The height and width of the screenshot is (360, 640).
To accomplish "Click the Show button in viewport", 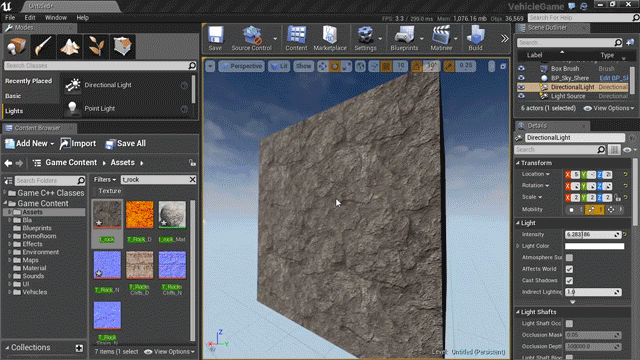I will 303,66.
